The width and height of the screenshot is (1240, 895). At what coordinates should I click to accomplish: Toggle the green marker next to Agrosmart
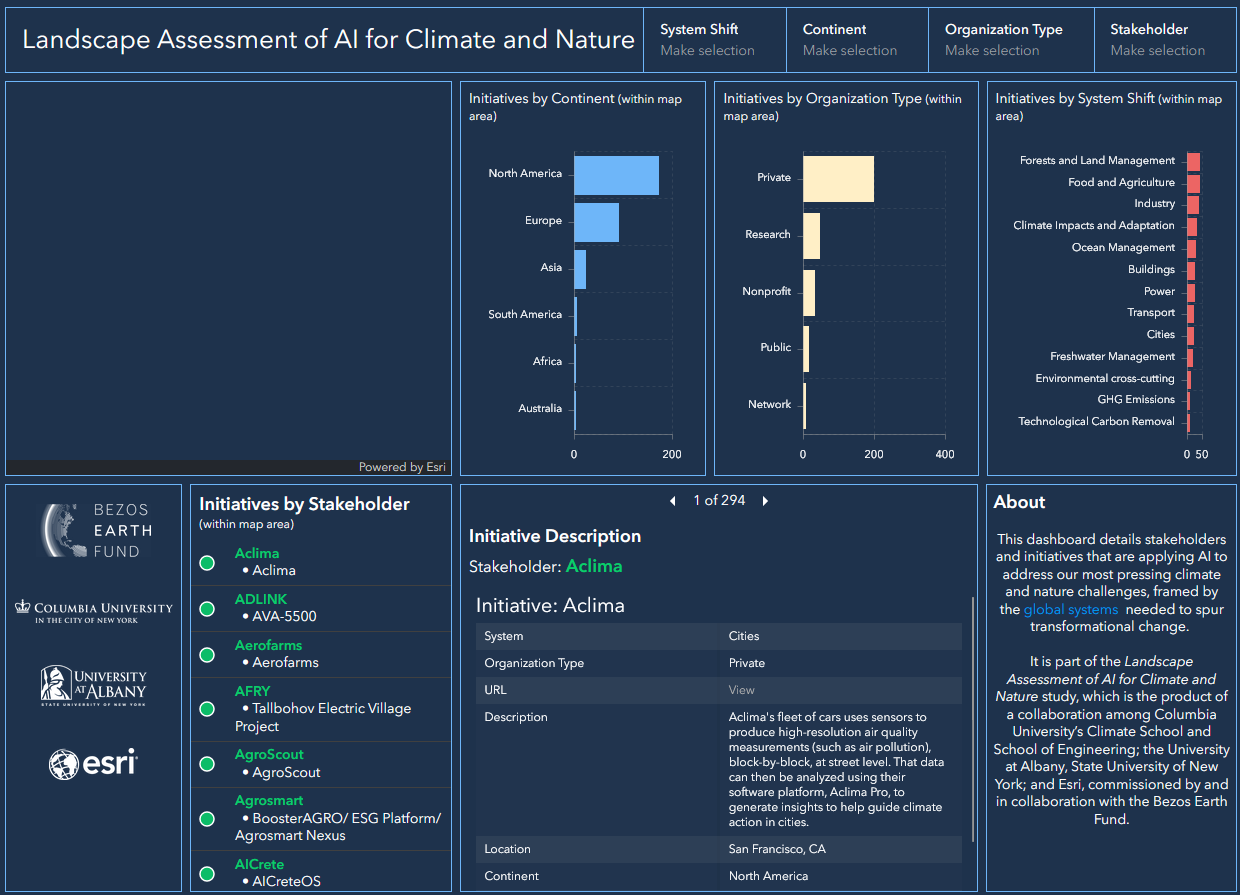coord(206,819)
